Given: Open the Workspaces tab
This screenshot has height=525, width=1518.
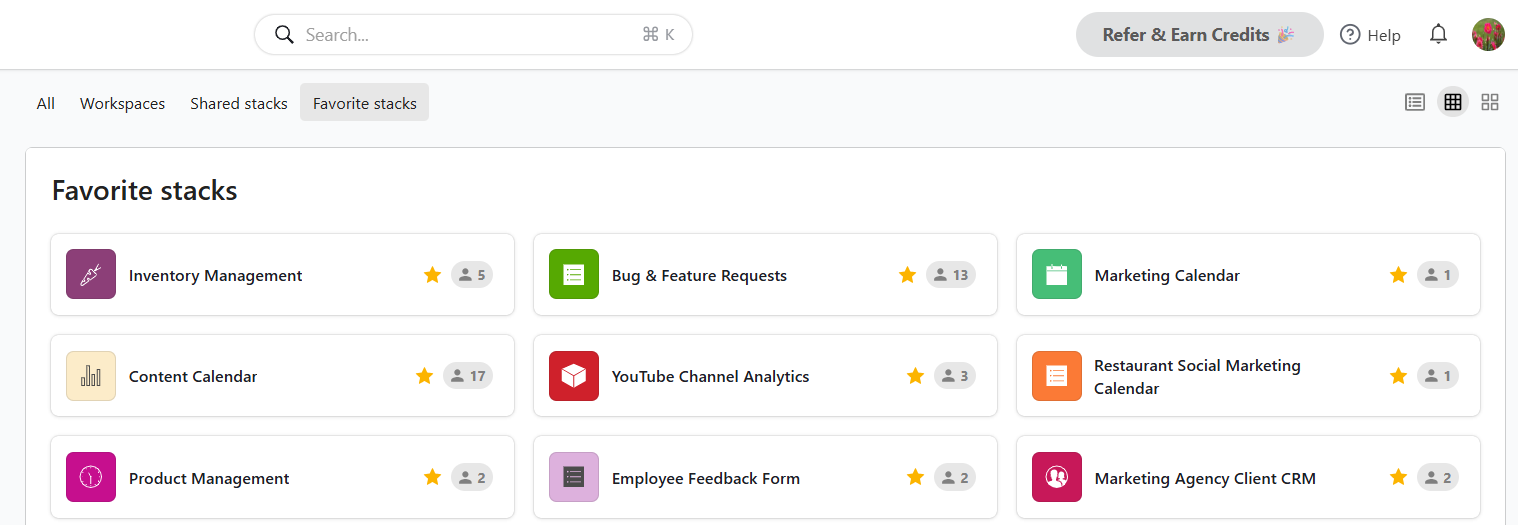Looking at the screenshot, I should [122, 103].
